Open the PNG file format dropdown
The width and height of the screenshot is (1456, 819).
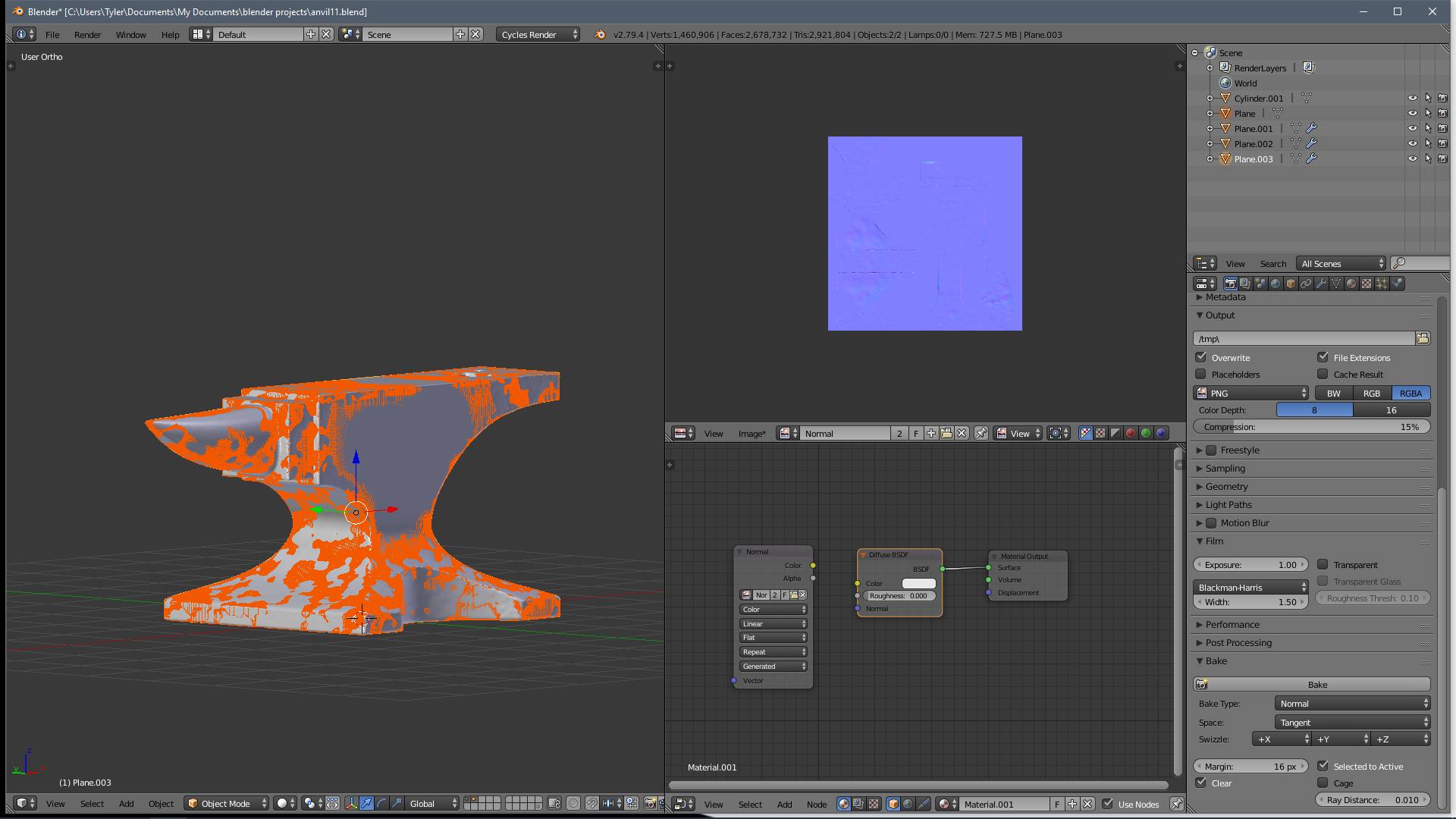[x=1251, y=394]
